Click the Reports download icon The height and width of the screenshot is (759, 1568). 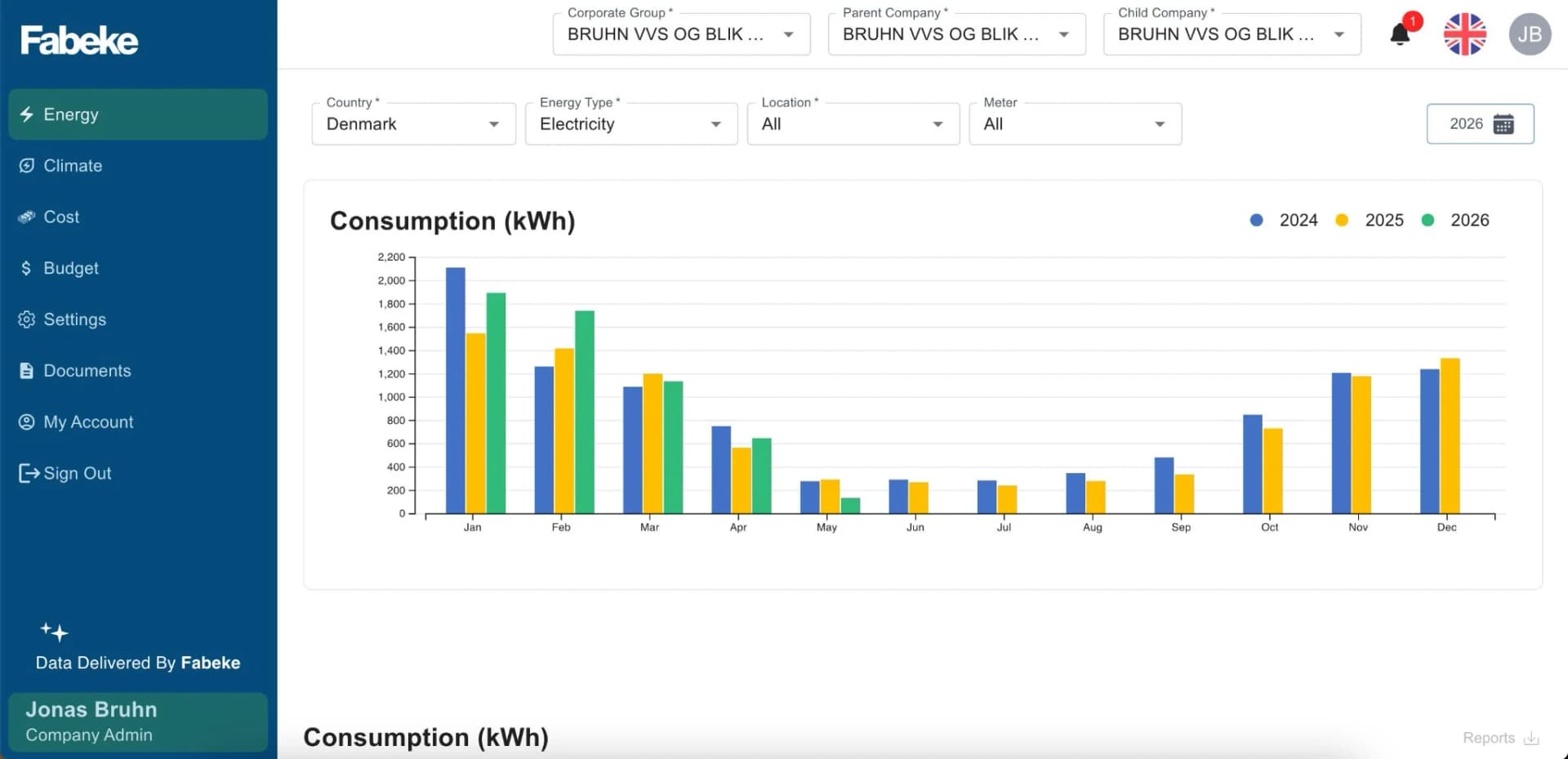tap(1532, 738)
